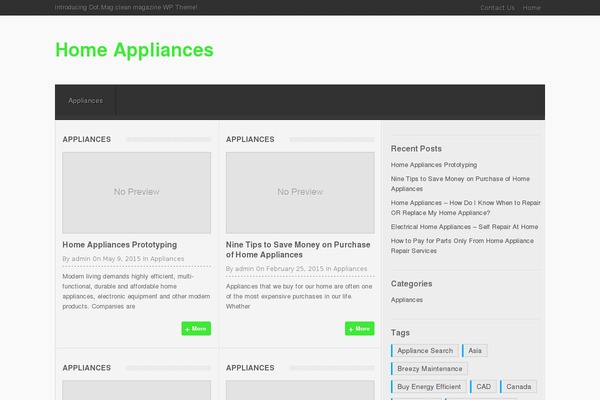The image size is (600, 400).
Task: Select the Appliance Search tag
Action: 425,351
